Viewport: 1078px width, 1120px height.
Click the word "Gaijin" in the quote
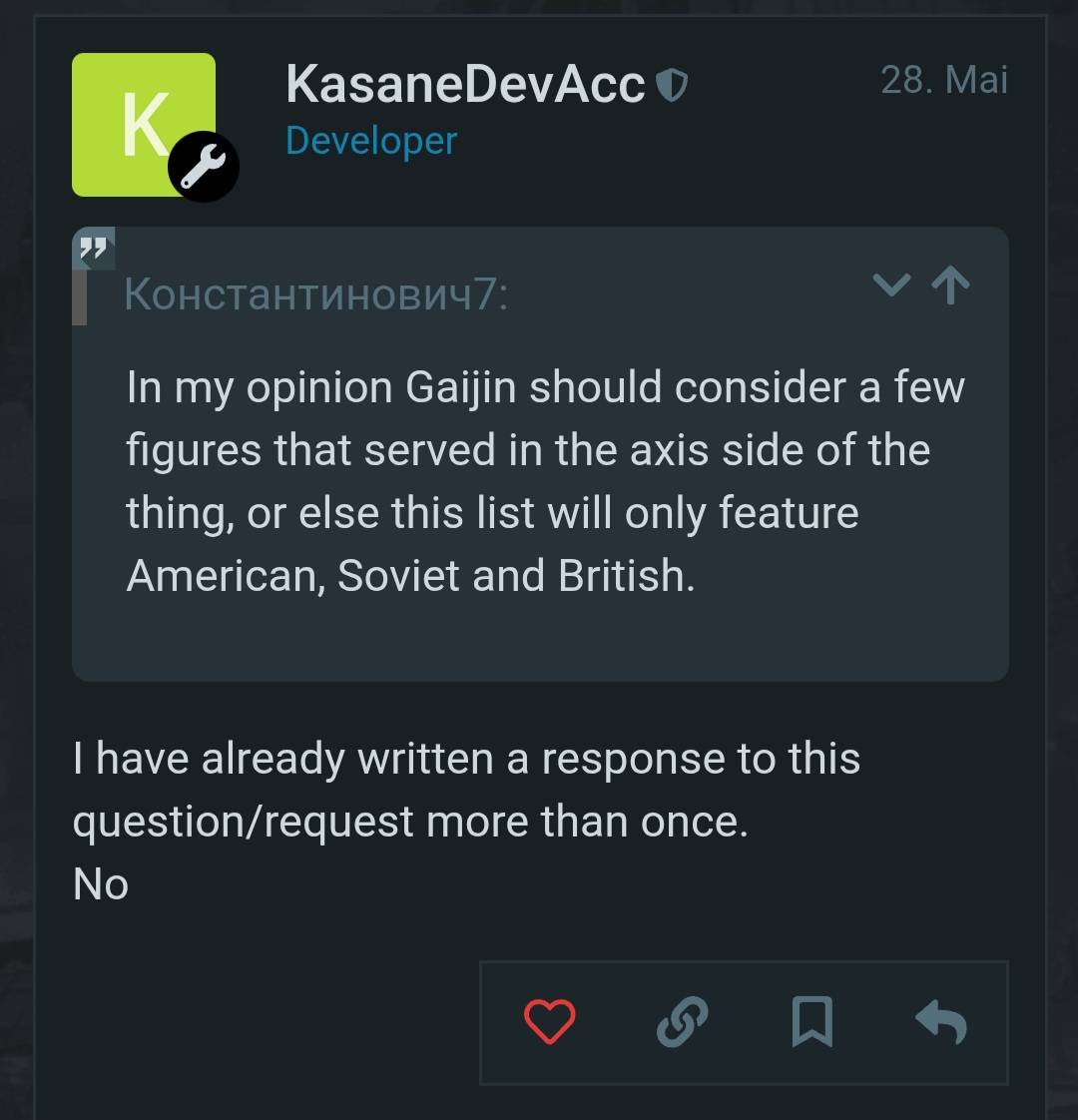pos(461,387)
